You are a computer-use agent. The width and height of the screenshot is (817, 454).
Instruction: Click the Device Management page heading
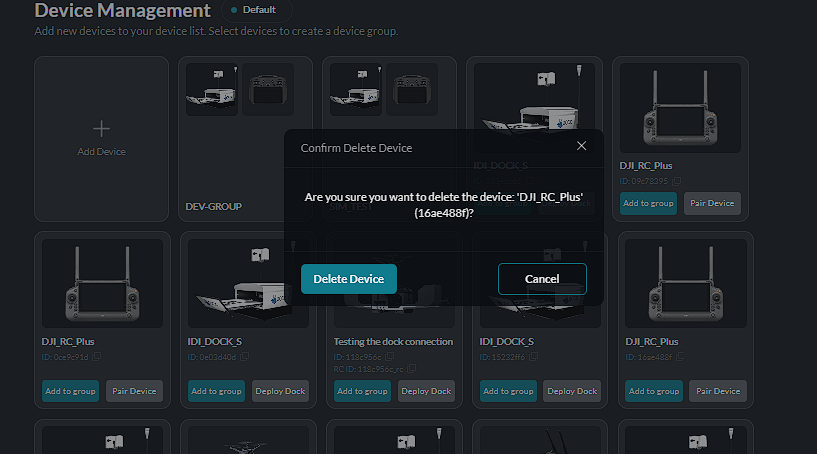pyautogui.click(x=122, y=10)
